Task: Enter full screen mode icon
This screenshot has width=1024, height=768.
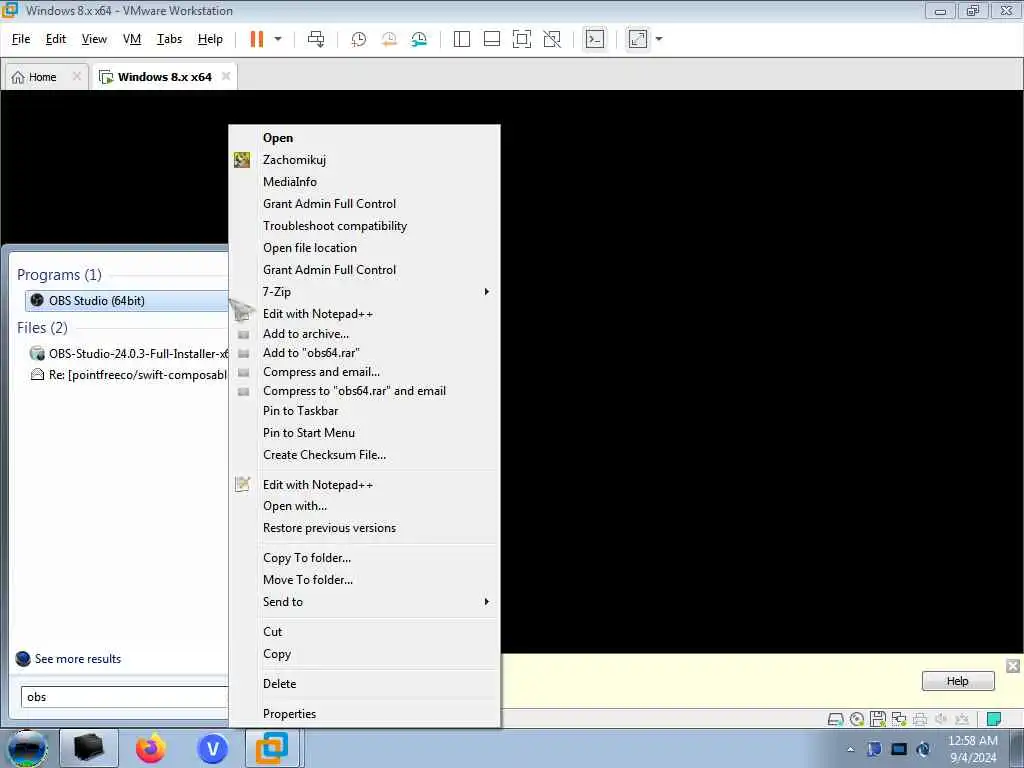Action: (522, 39)
